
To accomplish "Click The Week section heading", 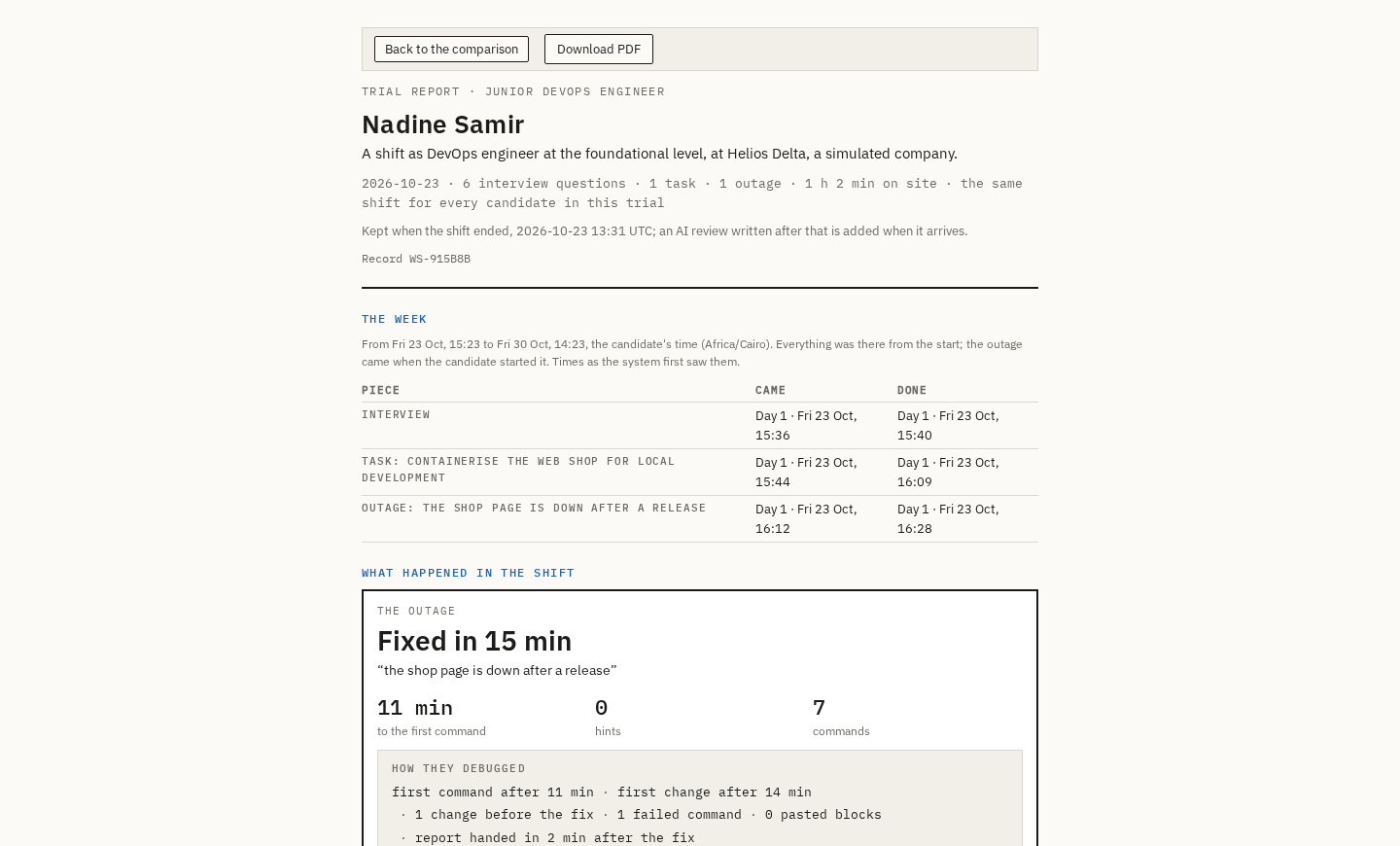I will pos(394,319).
